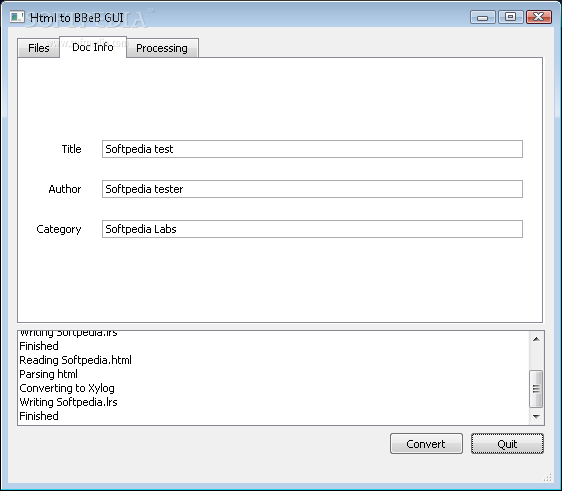Select the Doc Info tab
Screen dimensions: 562x491
coord(93,47)
